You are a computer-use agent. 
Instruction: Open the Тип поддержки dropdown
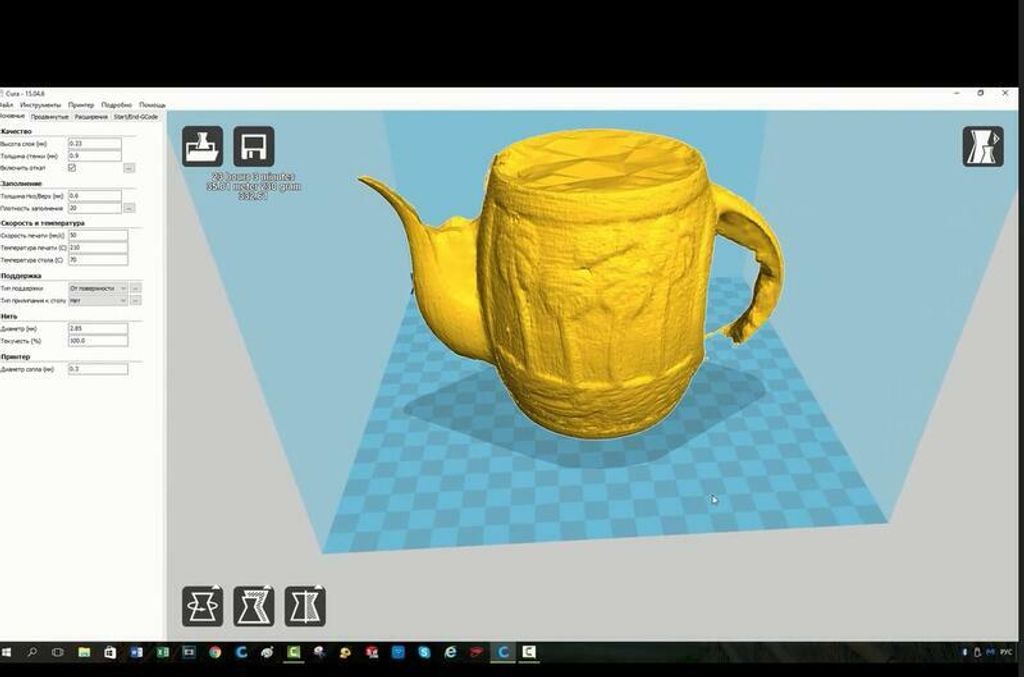click(98, 288)
